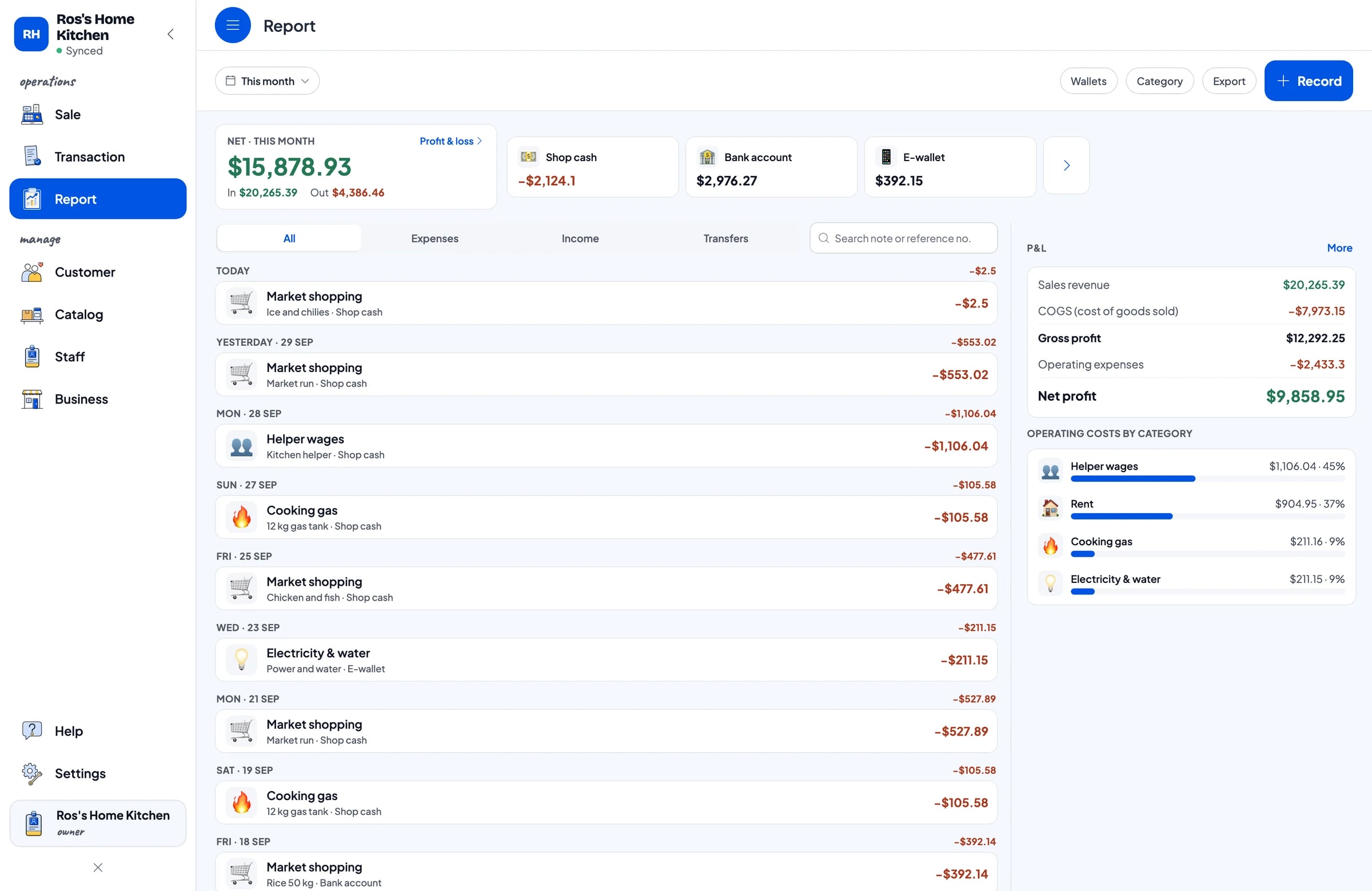Image resolution: width=1372 pixels, height=891 pixels.
Task: Open the Ice and chilies transaction
Action: click(606, 303)
